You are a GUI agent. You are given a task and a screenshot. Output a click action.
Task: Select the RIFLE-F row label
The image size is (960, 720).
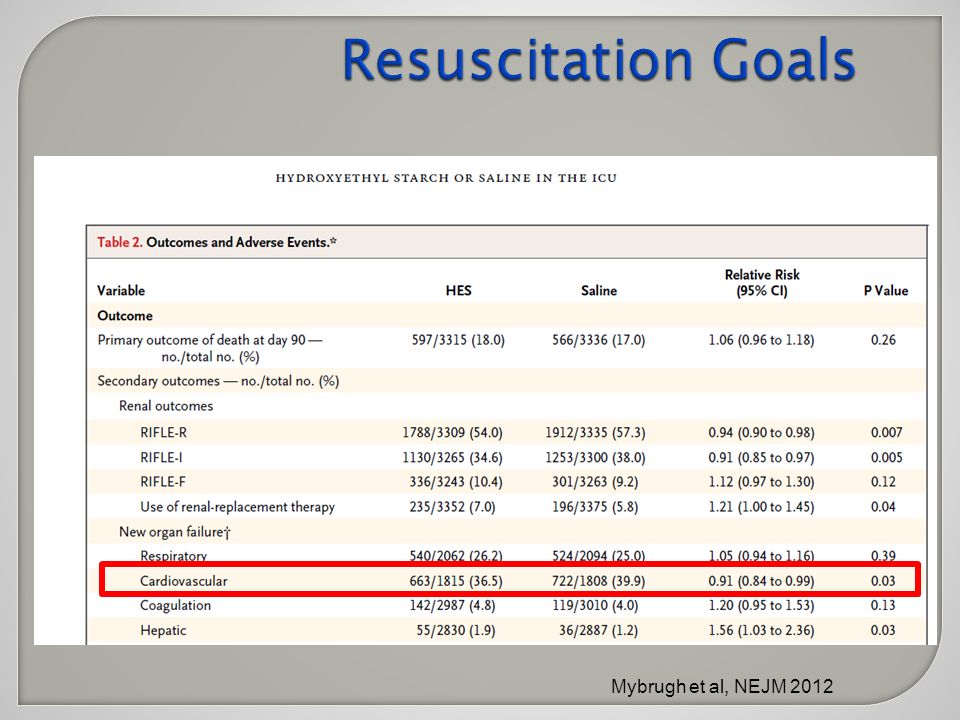click(163, 482)
